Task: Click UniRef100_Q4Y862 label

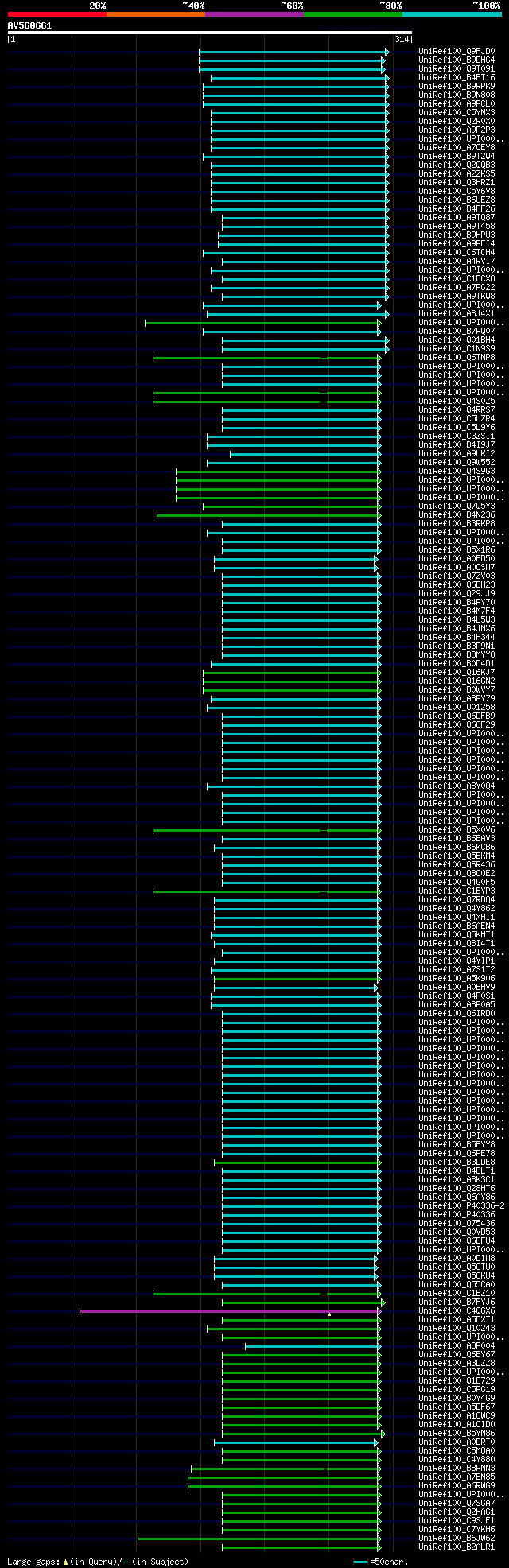Action: pyautogui.click(x=457, y=908)
